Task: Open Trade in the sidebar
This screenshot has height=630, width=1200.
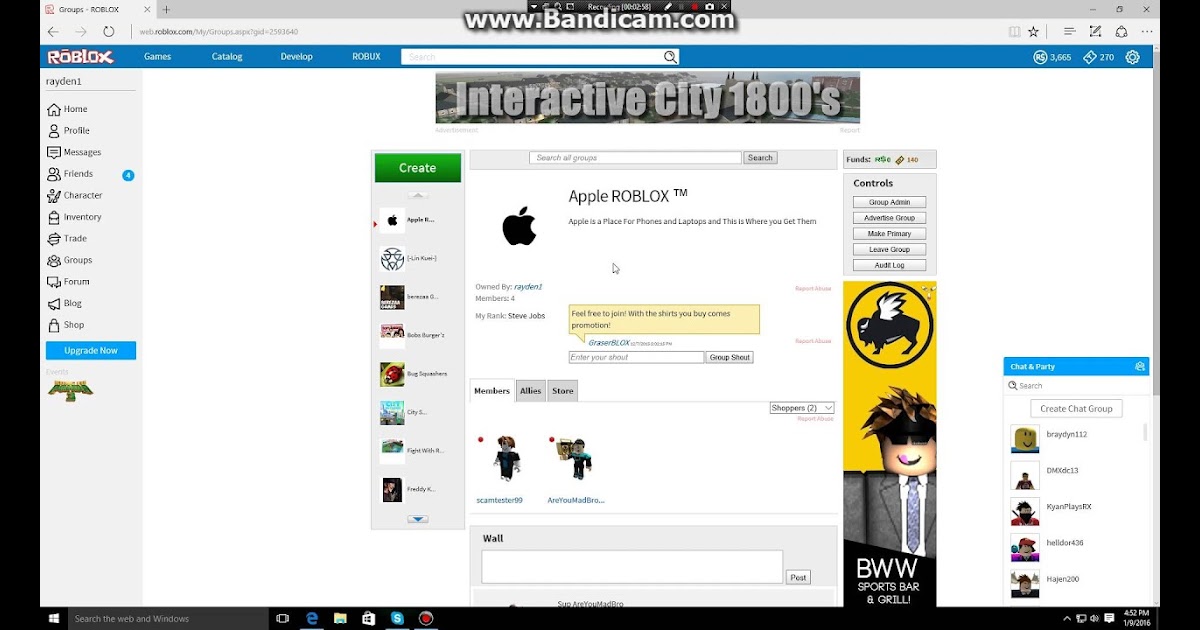Action: [67, 239]
